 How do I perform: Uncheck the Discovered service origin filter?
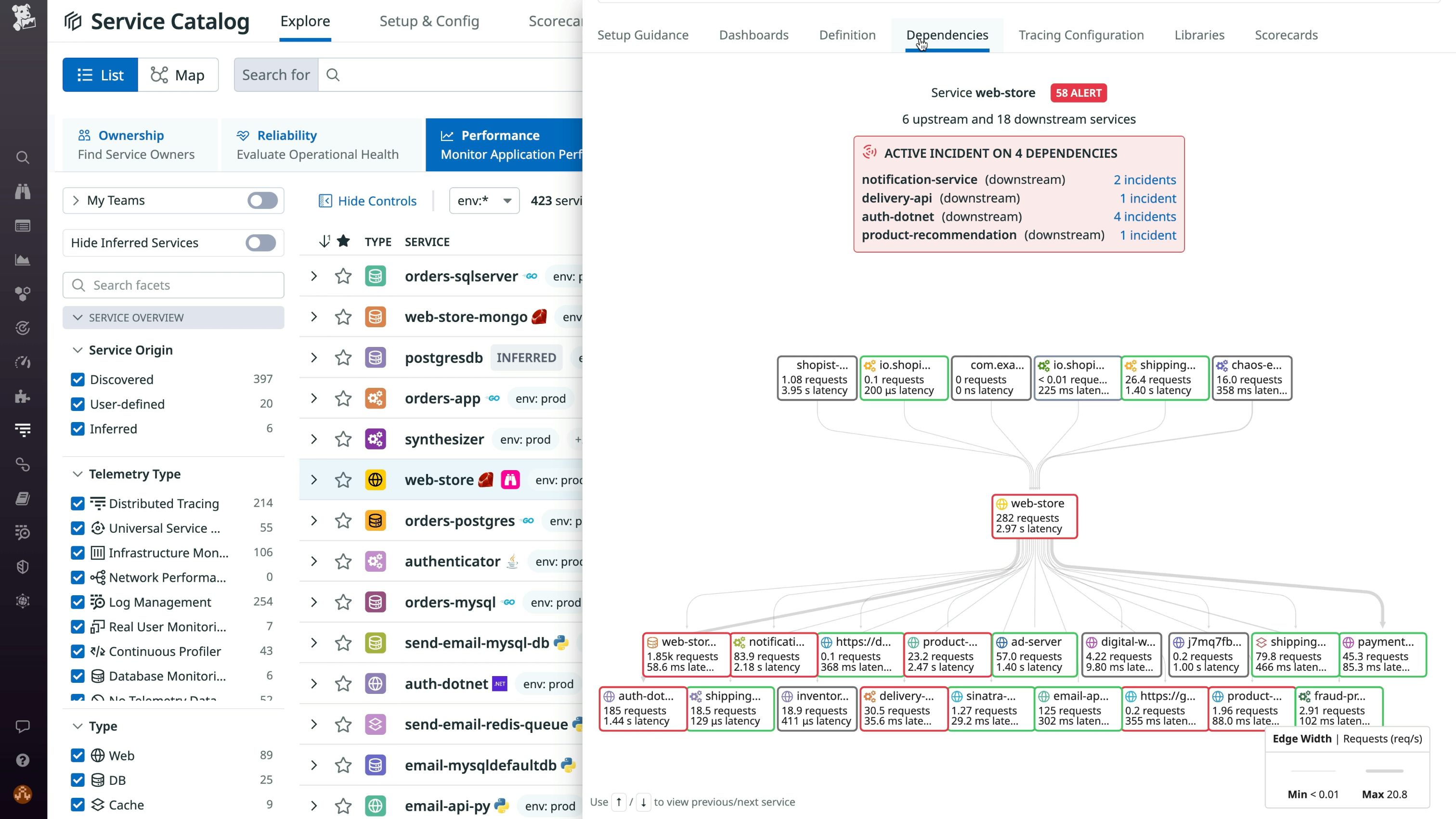pyautogui.click(x=78, y=380)
